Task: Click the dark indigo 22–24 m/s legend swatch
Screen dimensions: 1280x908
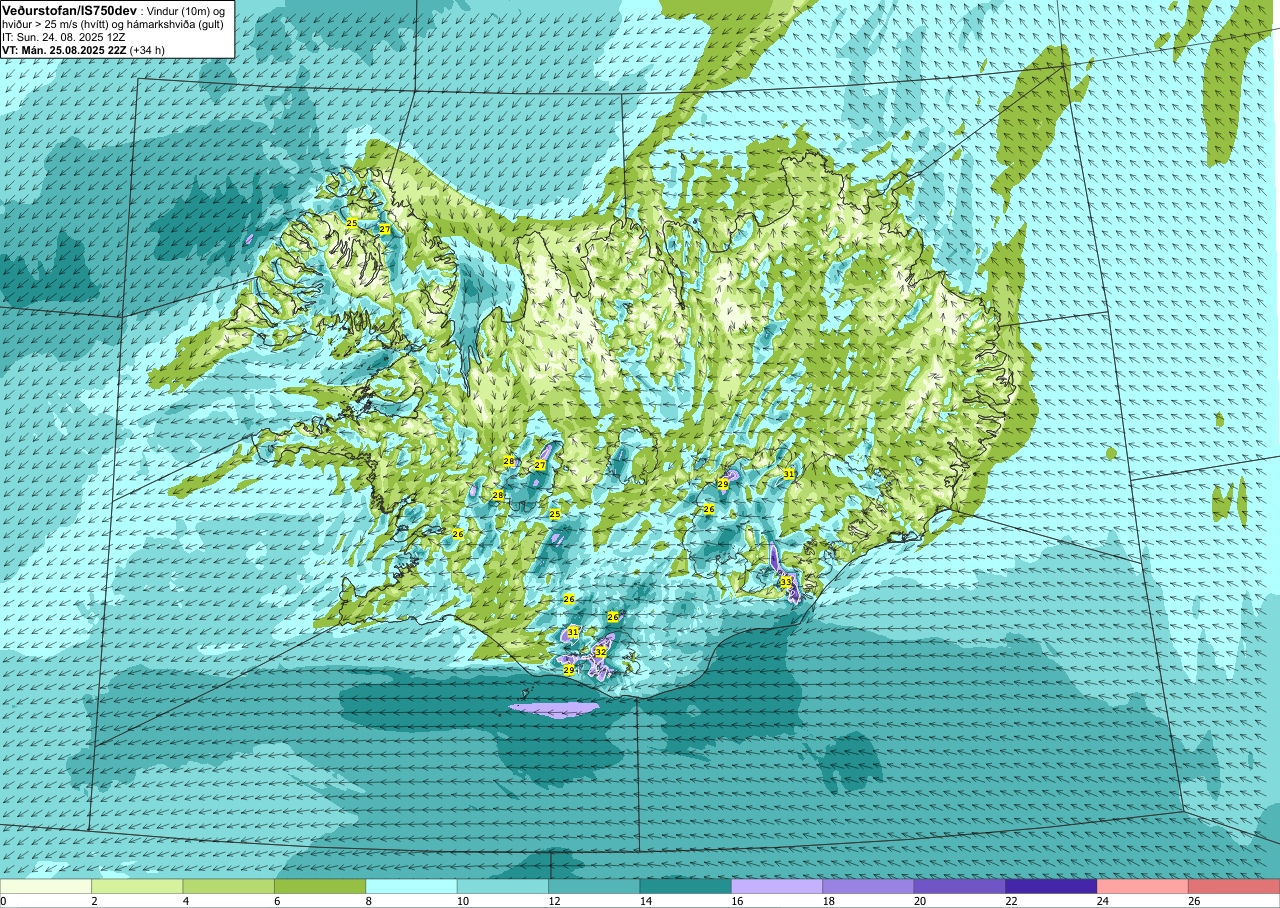Action: tap(1051, 887)
